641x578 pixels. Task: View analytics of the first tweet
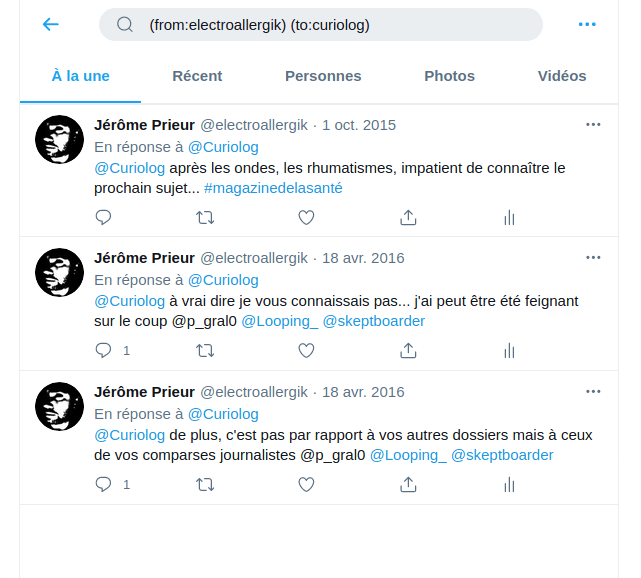pos(509,217)
